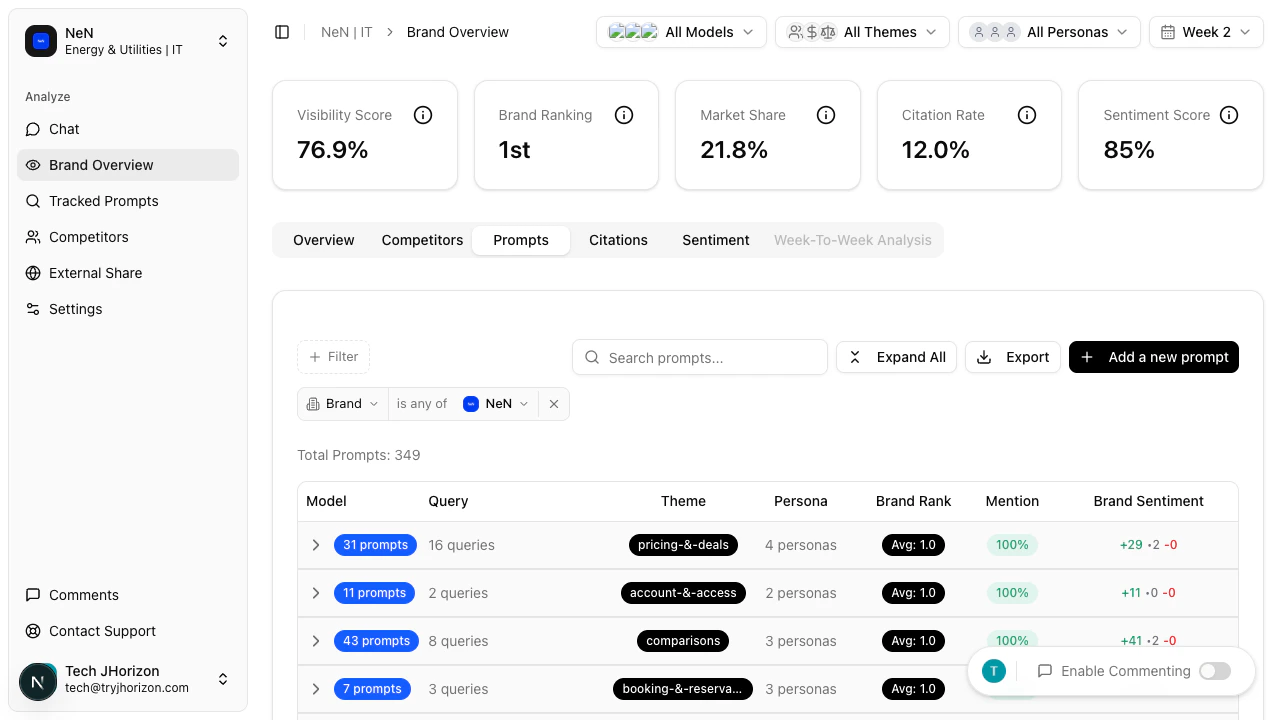Click Add a new prompt button
The width and height of the screenshot is (1280, 720).
pyautogui.click(x=1154, y=357)
